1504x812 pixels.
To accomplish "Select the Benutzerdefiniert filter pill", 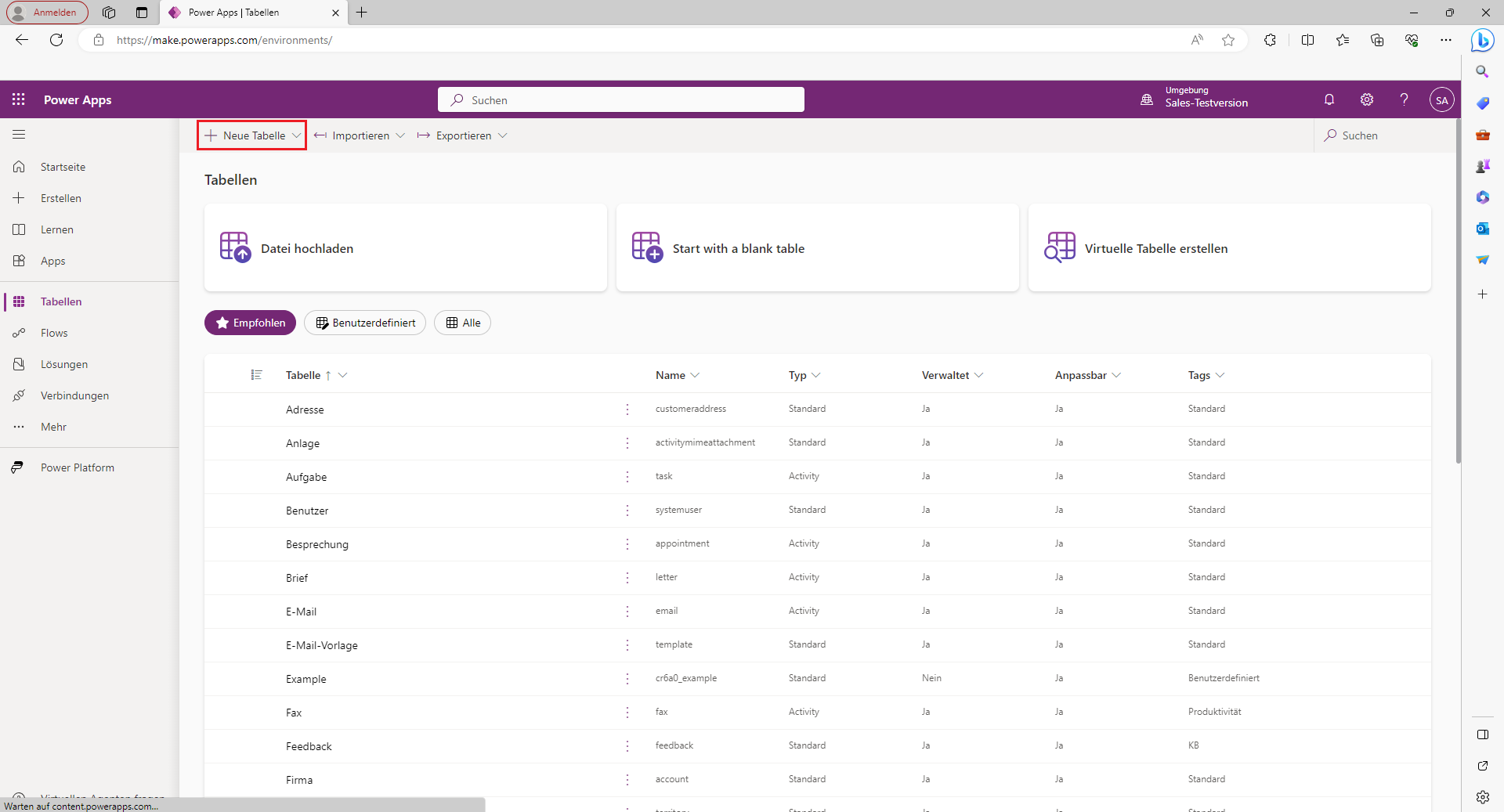I will click(365, 323).
